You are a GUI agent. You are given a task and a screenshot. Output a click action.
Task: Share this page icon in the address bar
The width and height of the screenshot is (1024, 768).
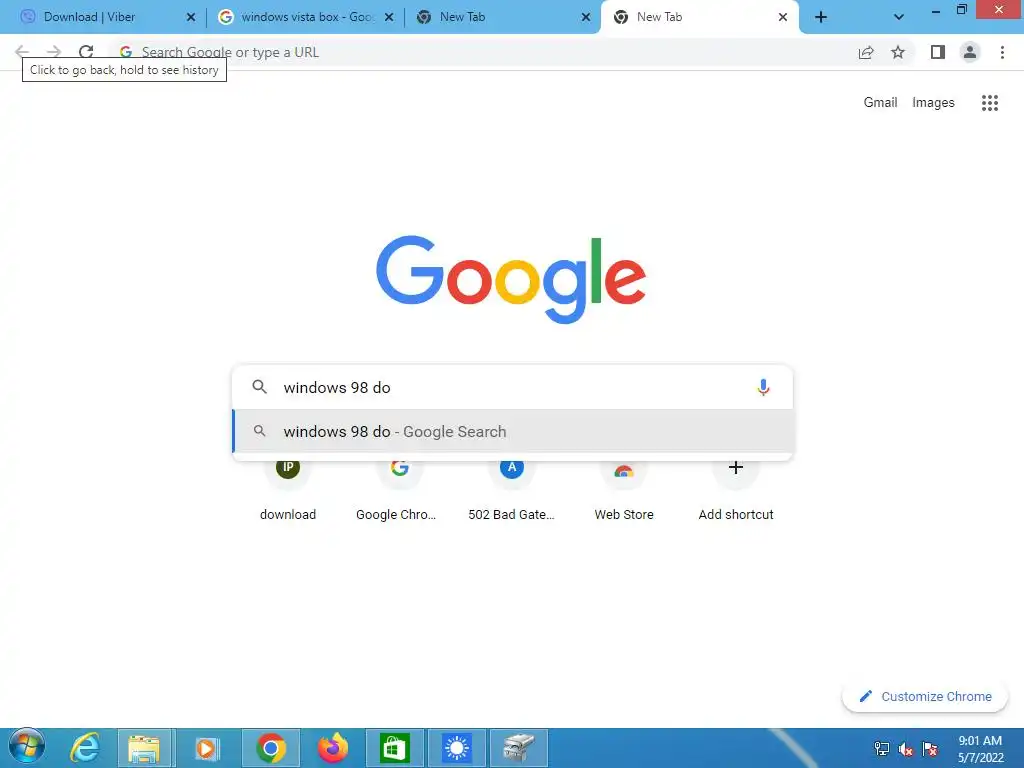coord(866,52)
